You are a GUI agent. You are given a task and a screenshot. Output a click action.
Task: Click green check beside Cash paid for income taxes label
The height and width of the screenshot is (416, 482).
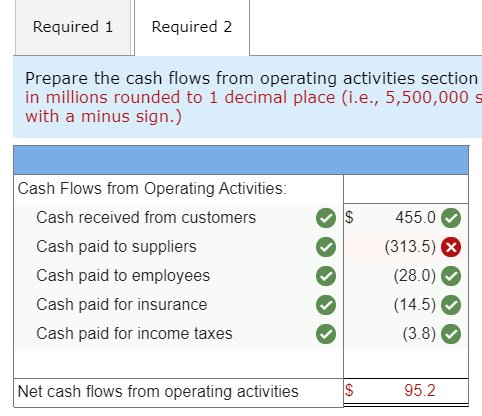[x=326, y=334]
